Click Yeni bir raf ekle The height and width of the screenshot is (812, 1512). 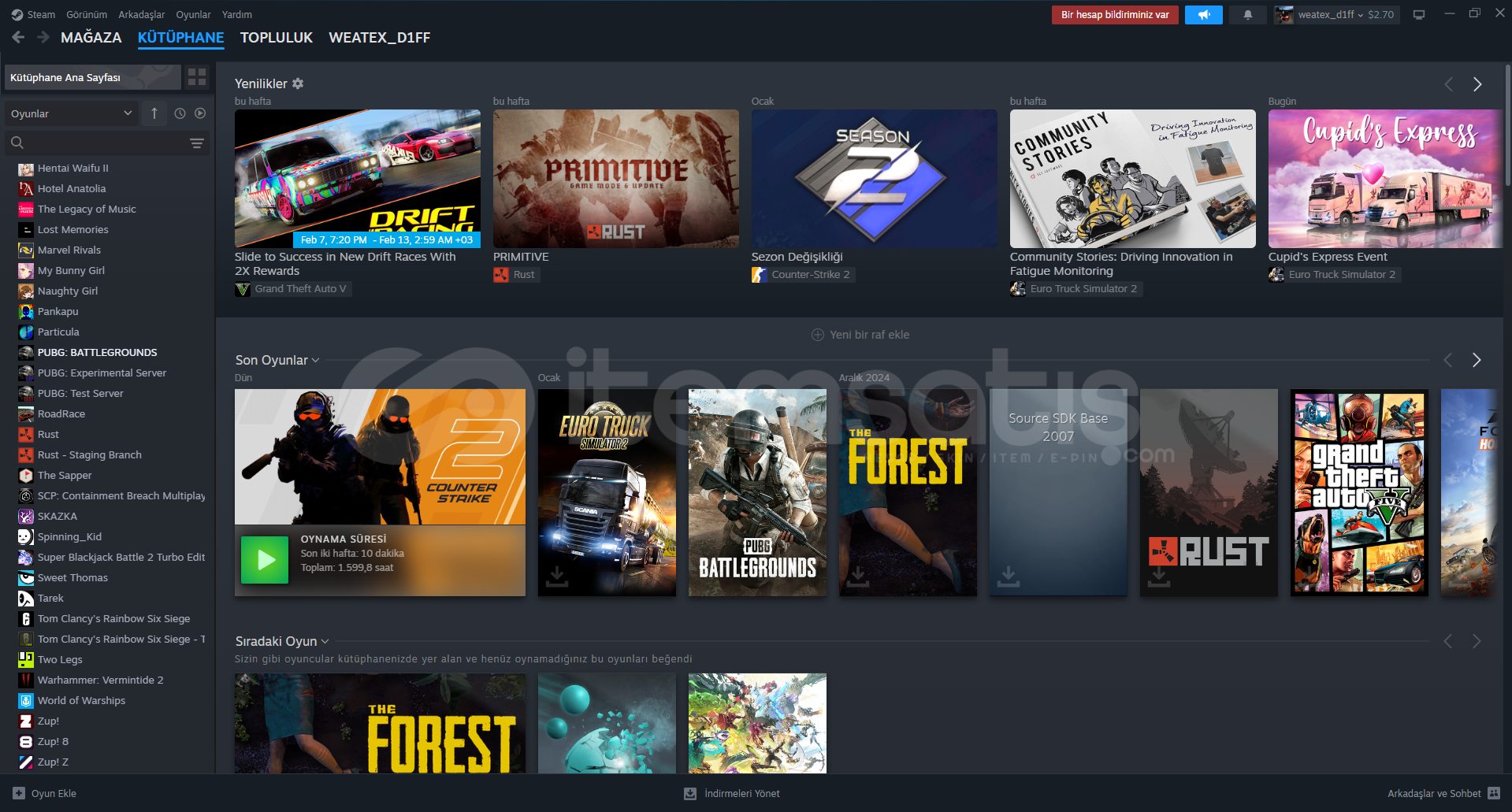point(860,335)
